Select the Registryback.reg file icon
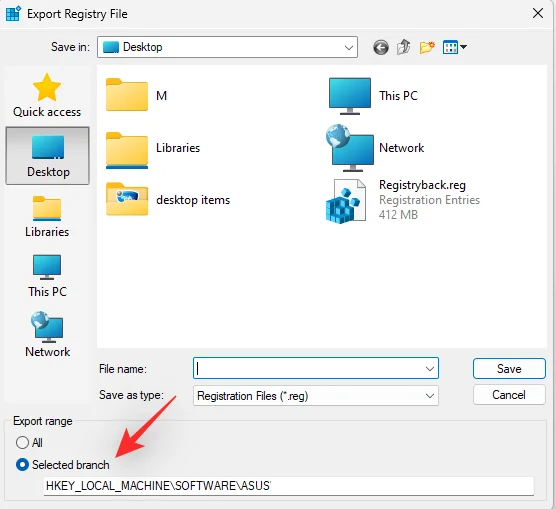This screenshot has width=556, height=509. pos(346,201)
